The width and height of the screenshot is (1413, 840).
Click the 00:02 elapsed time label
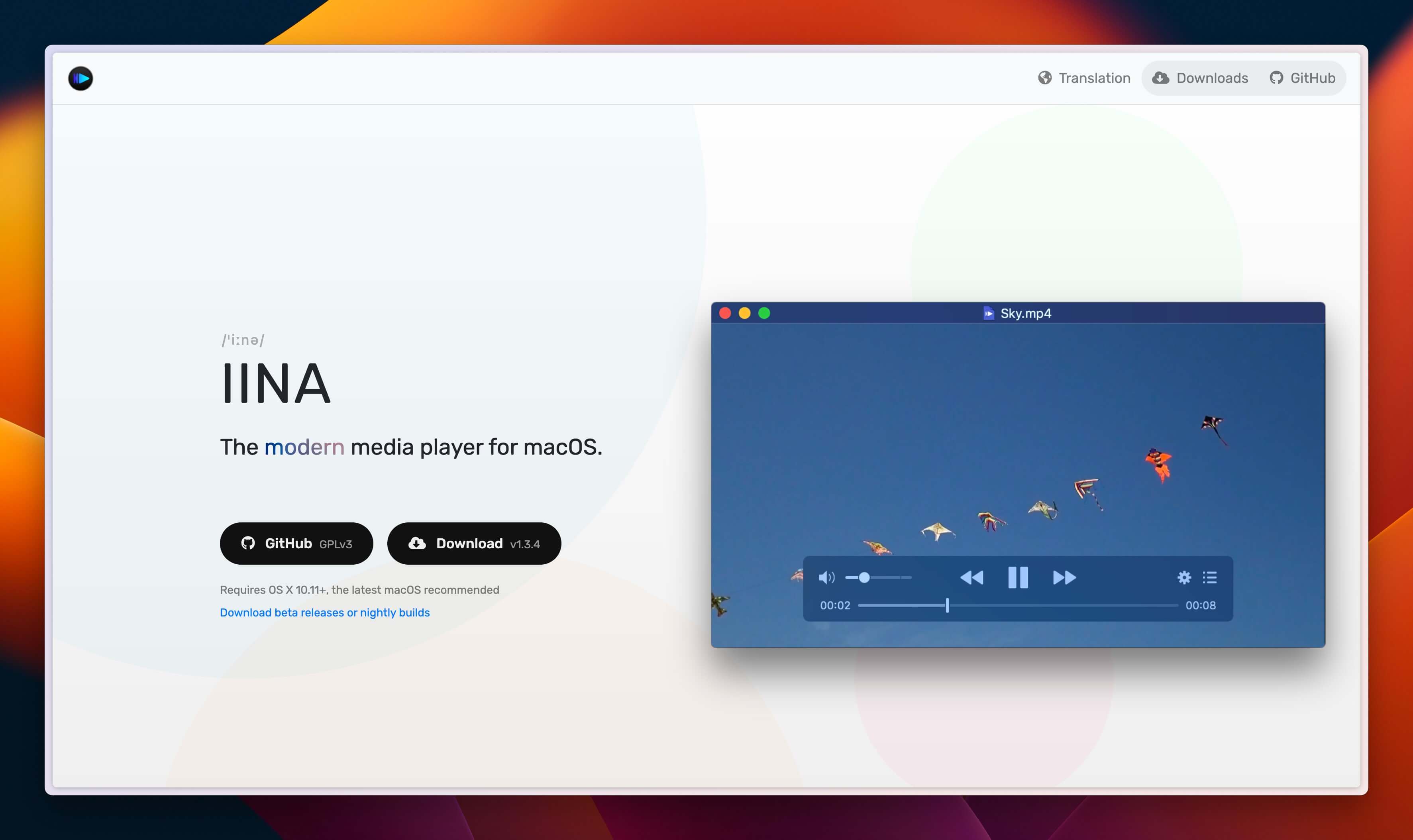point(835,605)
